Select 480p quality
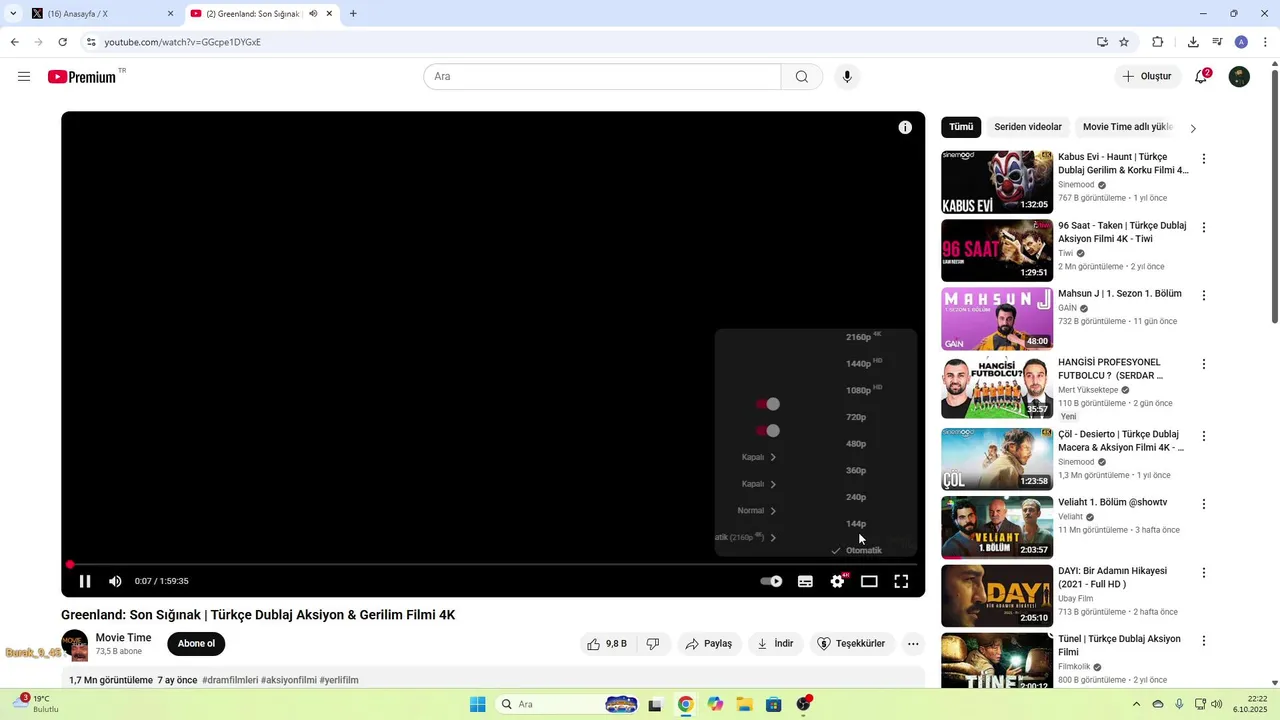 (856, 444)
